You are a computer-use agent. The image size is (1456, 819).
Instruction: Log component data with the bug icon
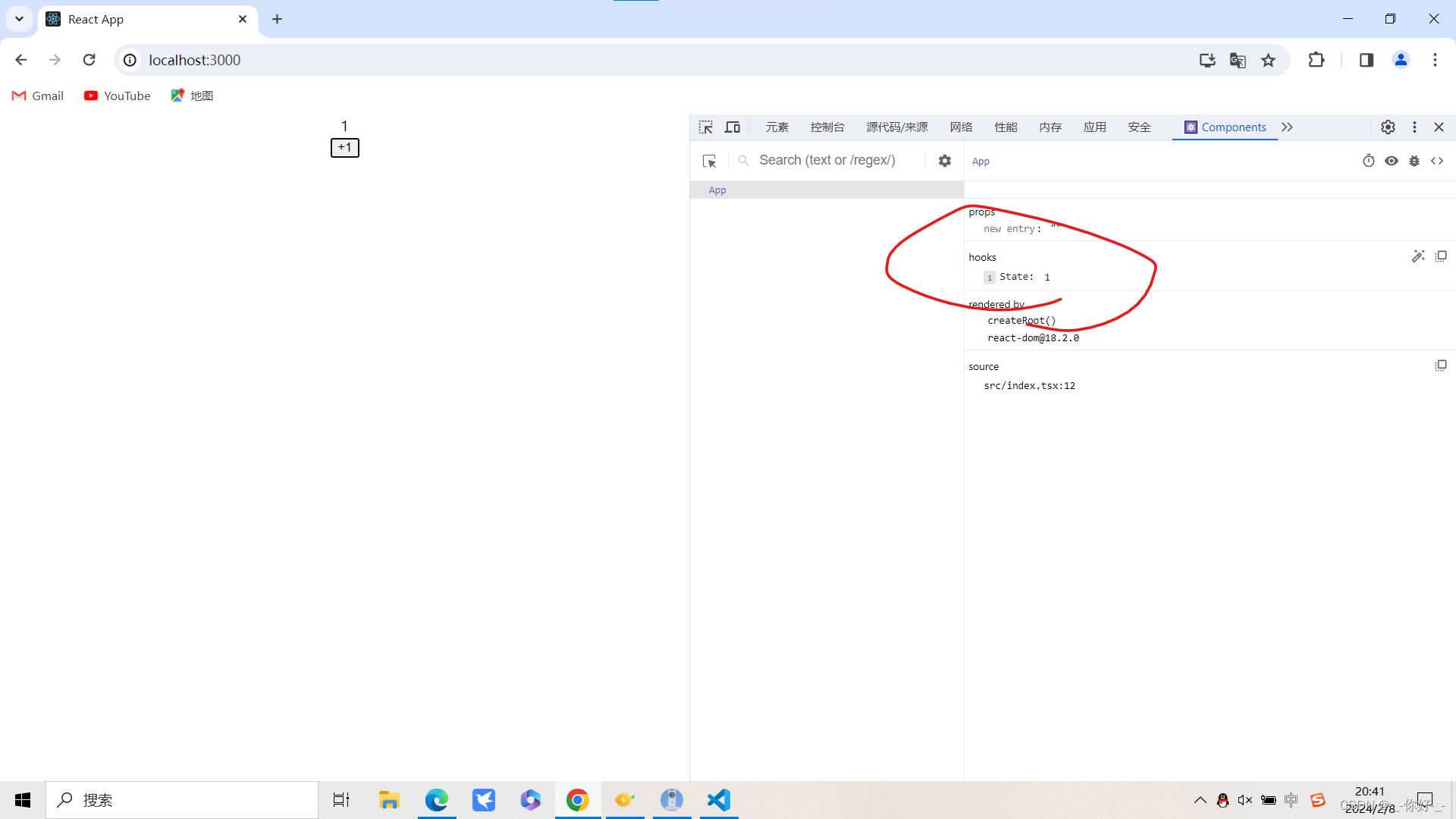(x=1414, y=161)
